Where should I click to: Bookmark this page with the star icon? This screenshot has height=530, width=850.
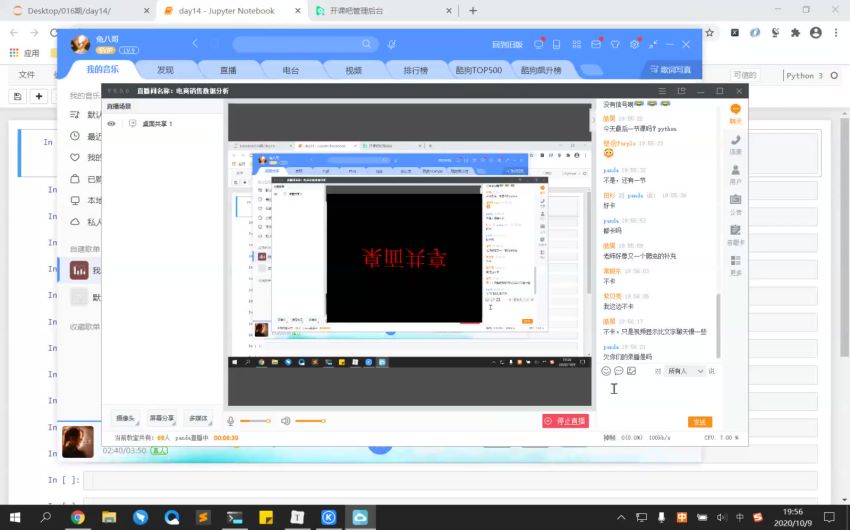[x=709, y=33]
